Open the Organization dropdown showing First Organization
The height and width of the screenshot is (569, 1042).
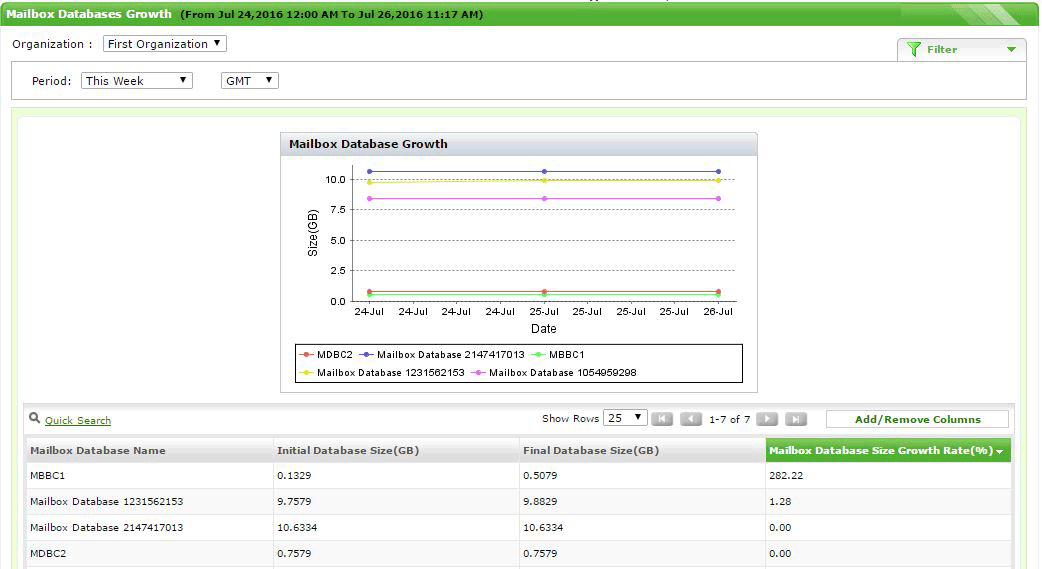[x=165, y=44]
